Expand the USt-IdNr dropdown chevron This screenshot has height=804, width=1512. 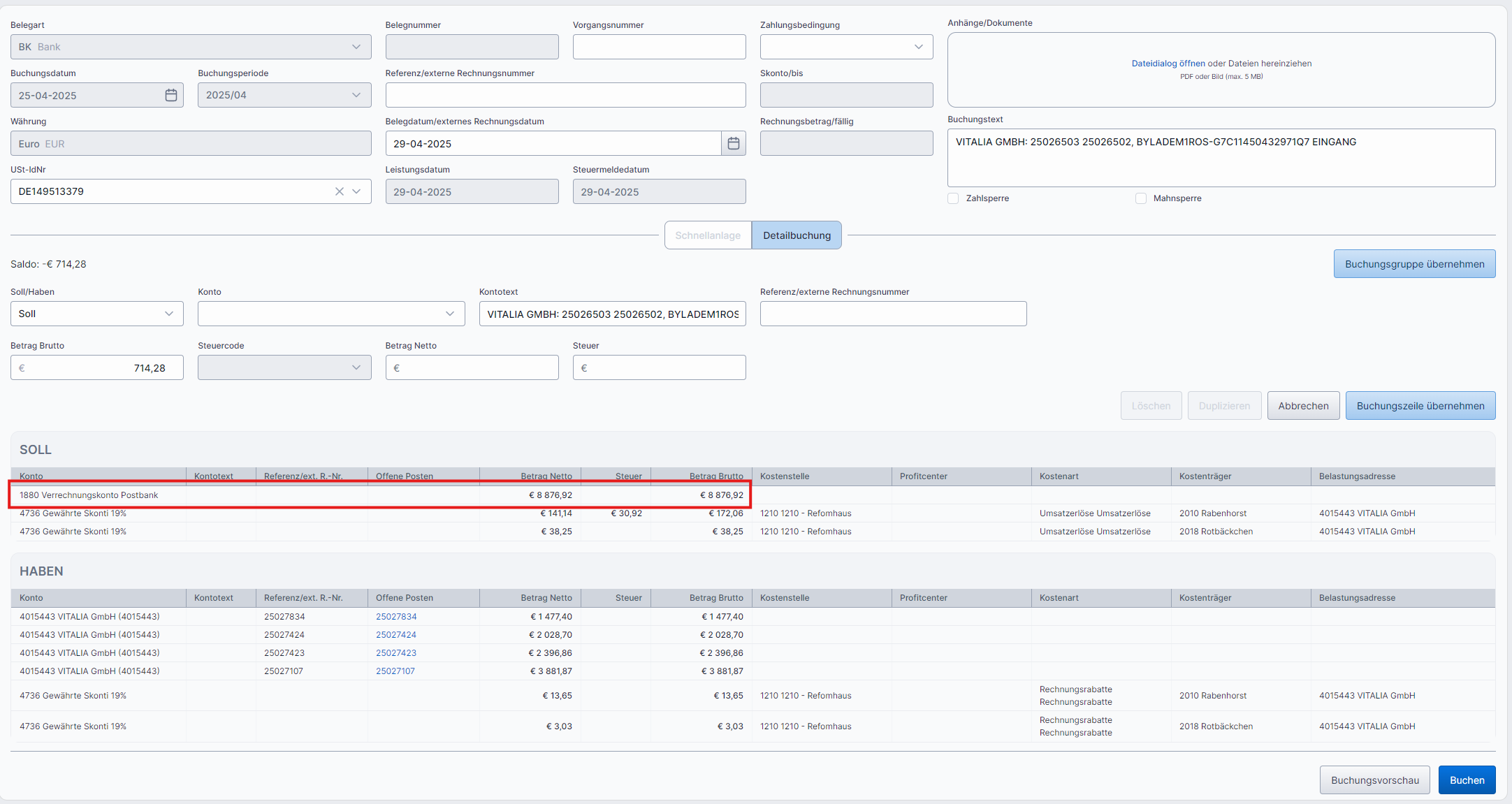point(357,191)
